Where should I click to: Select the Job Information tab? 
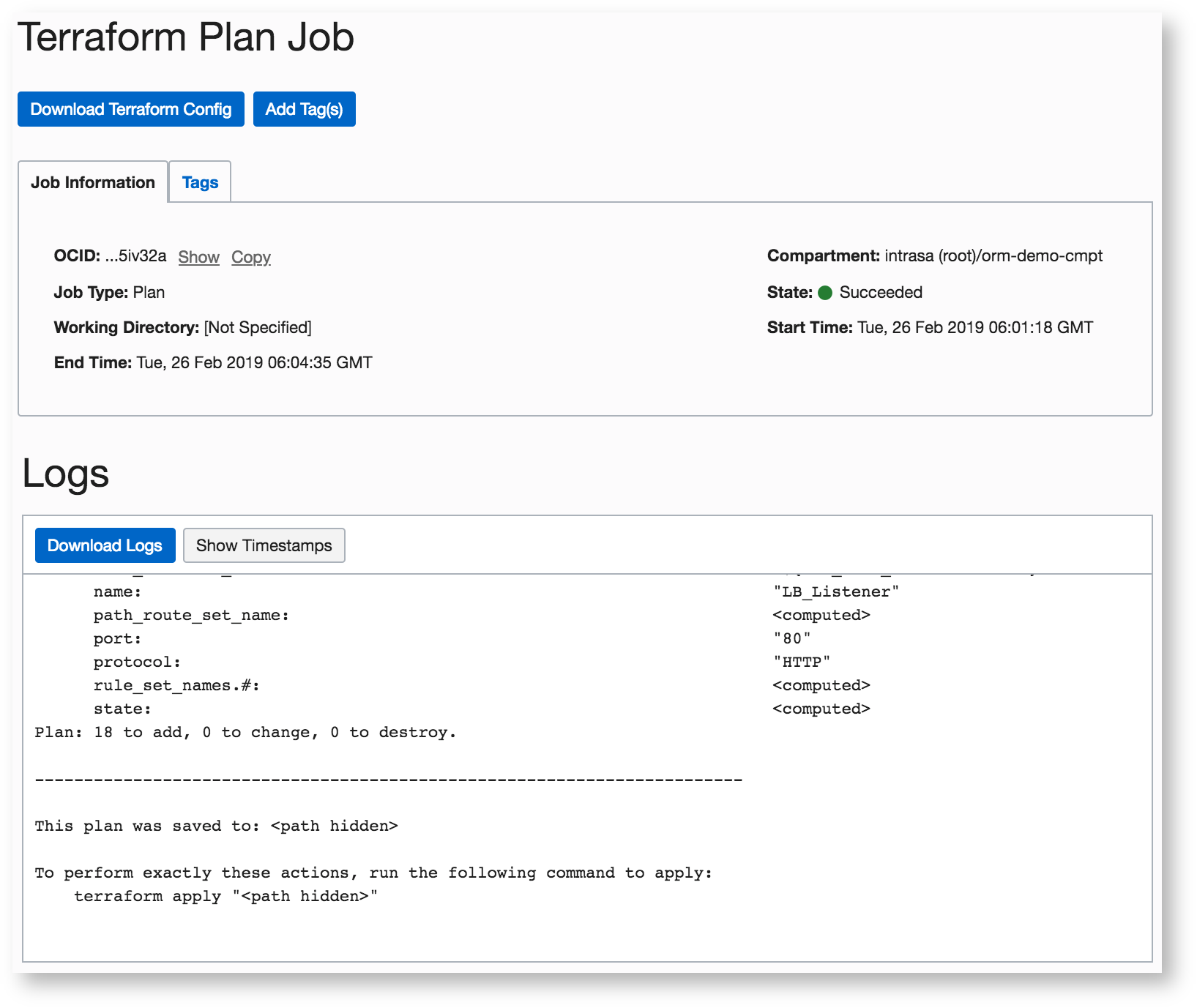pos(93,182)
